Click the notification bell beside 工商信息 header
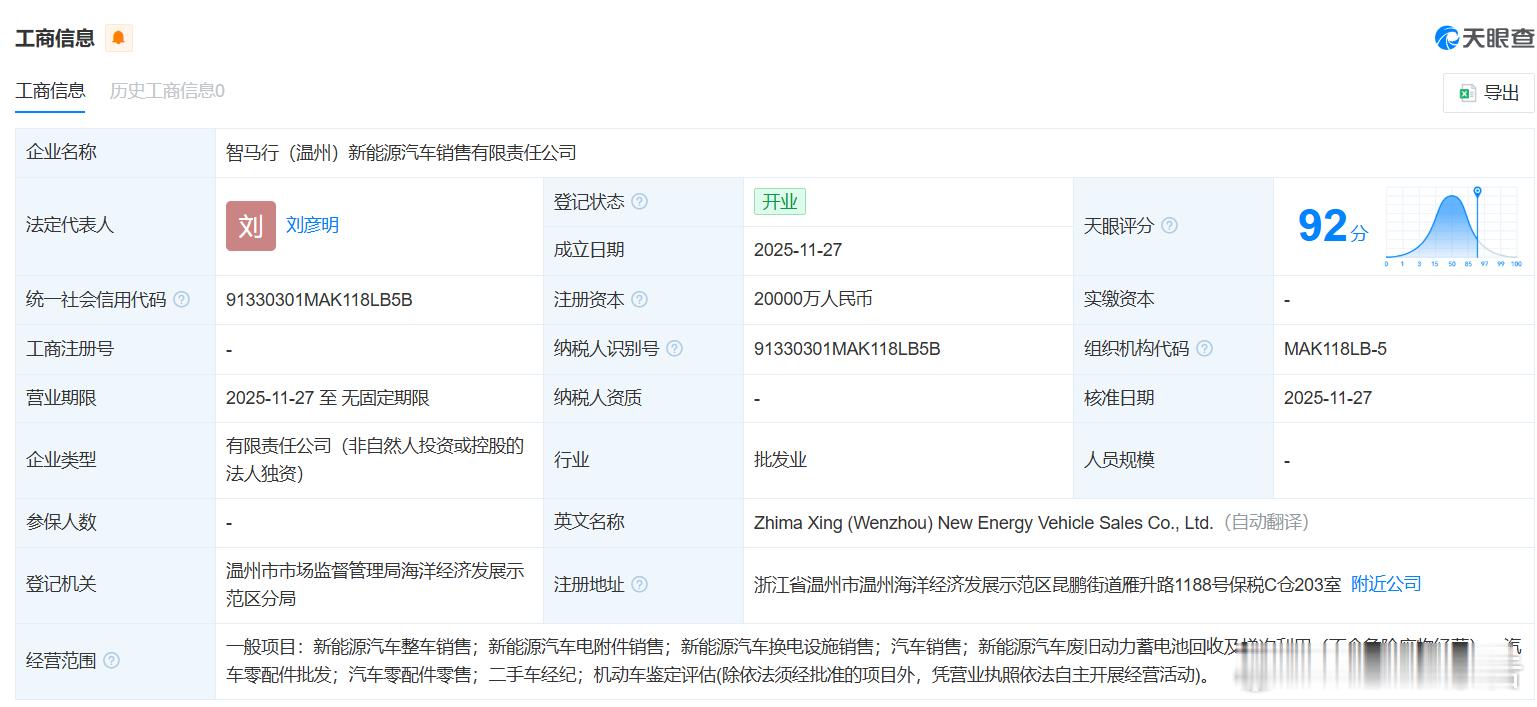The width and height of the screenshot is (1537, 707). click(119, 38)
